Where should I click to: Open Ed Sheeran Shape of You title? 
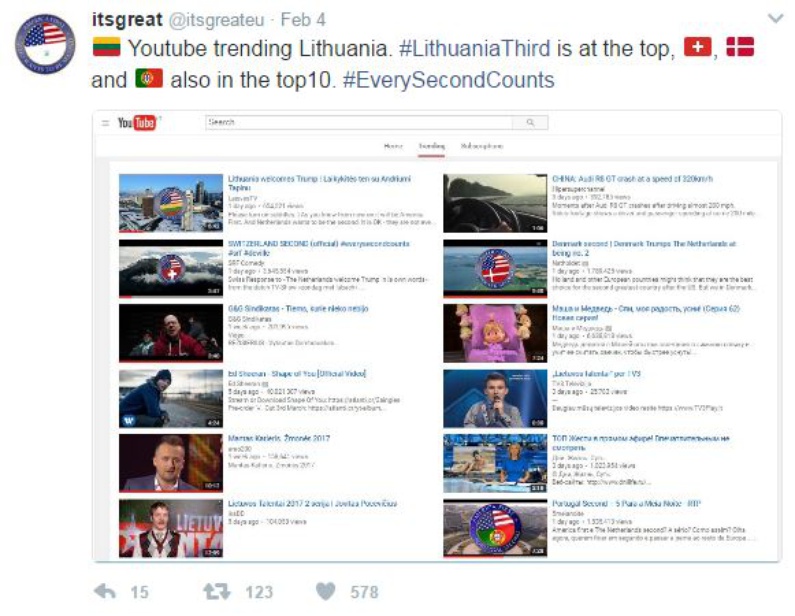click(x=297, y=374)
